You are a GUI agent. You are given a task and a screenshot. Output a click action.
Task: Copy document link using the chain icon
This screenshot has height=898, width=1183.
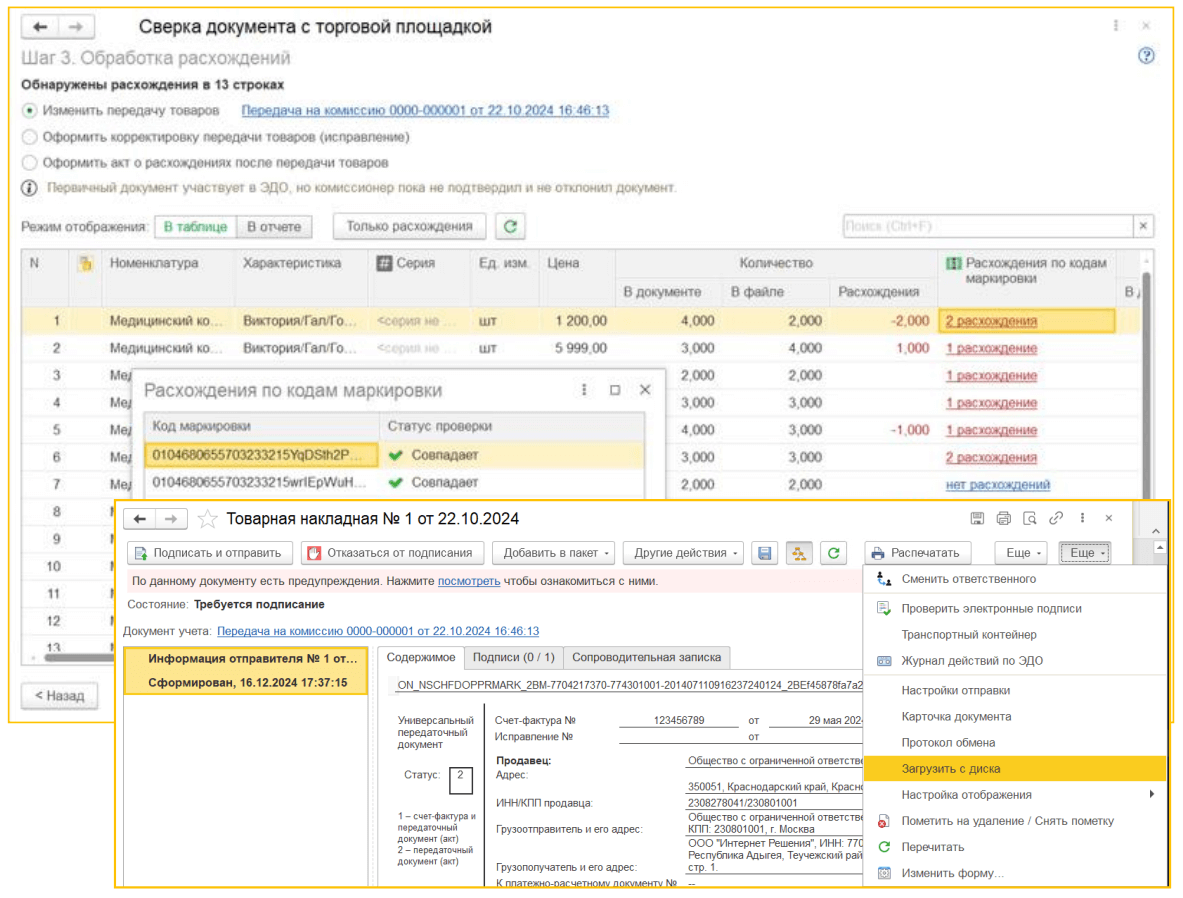pos(1056,518)
